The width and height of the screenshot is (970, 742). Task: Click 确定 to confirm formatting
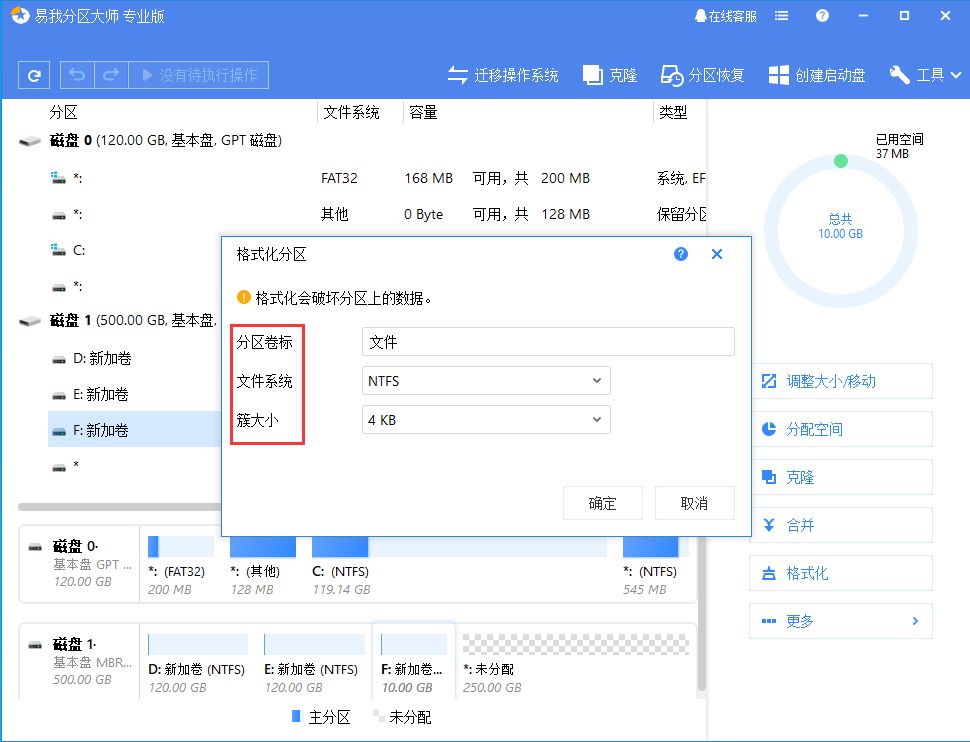point(603,503)
